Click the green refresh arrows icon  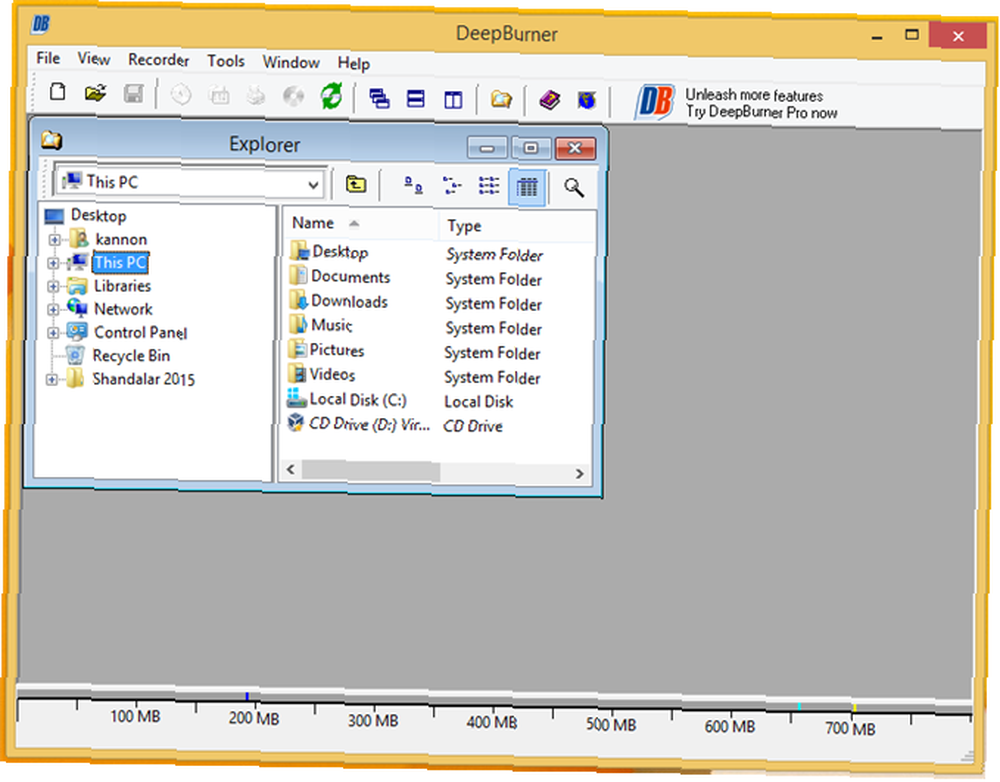click(331, 97)
